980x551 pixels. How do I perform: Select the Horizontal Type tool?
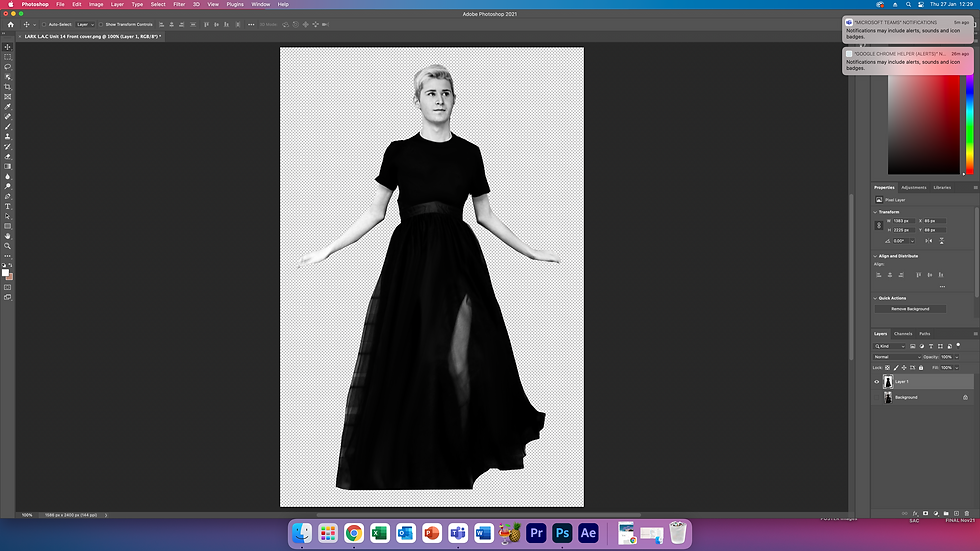pyautogui.click(x=8, y=206)
